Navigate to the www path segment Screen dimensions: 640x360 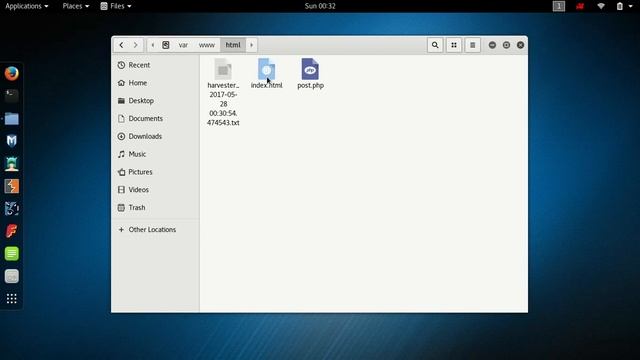click(x=207, y=45)
